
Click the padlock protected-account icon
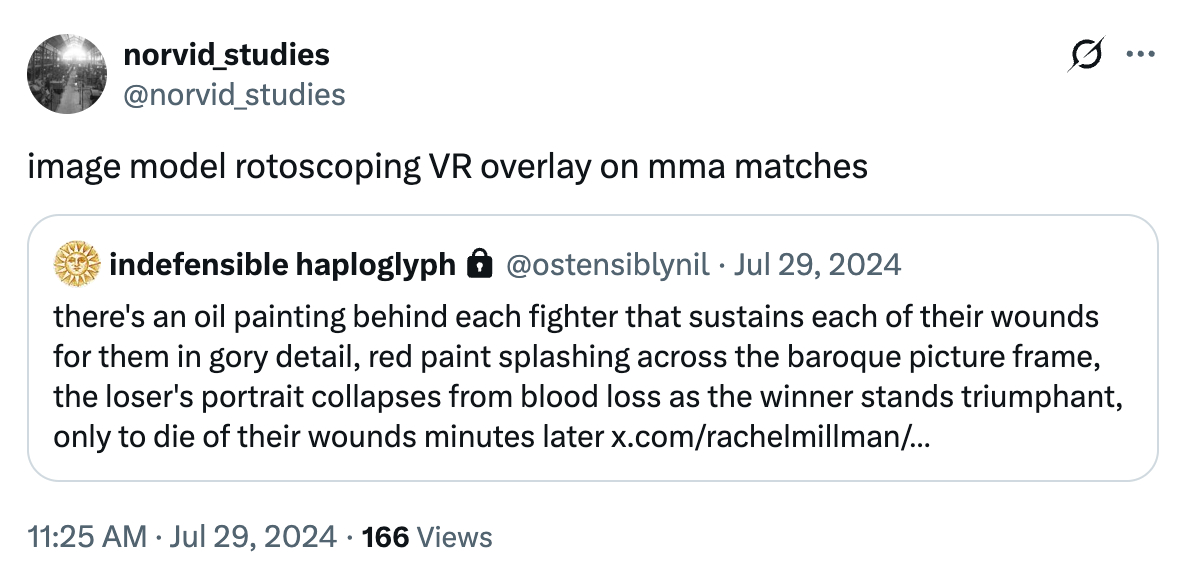(x=480, y=264)
